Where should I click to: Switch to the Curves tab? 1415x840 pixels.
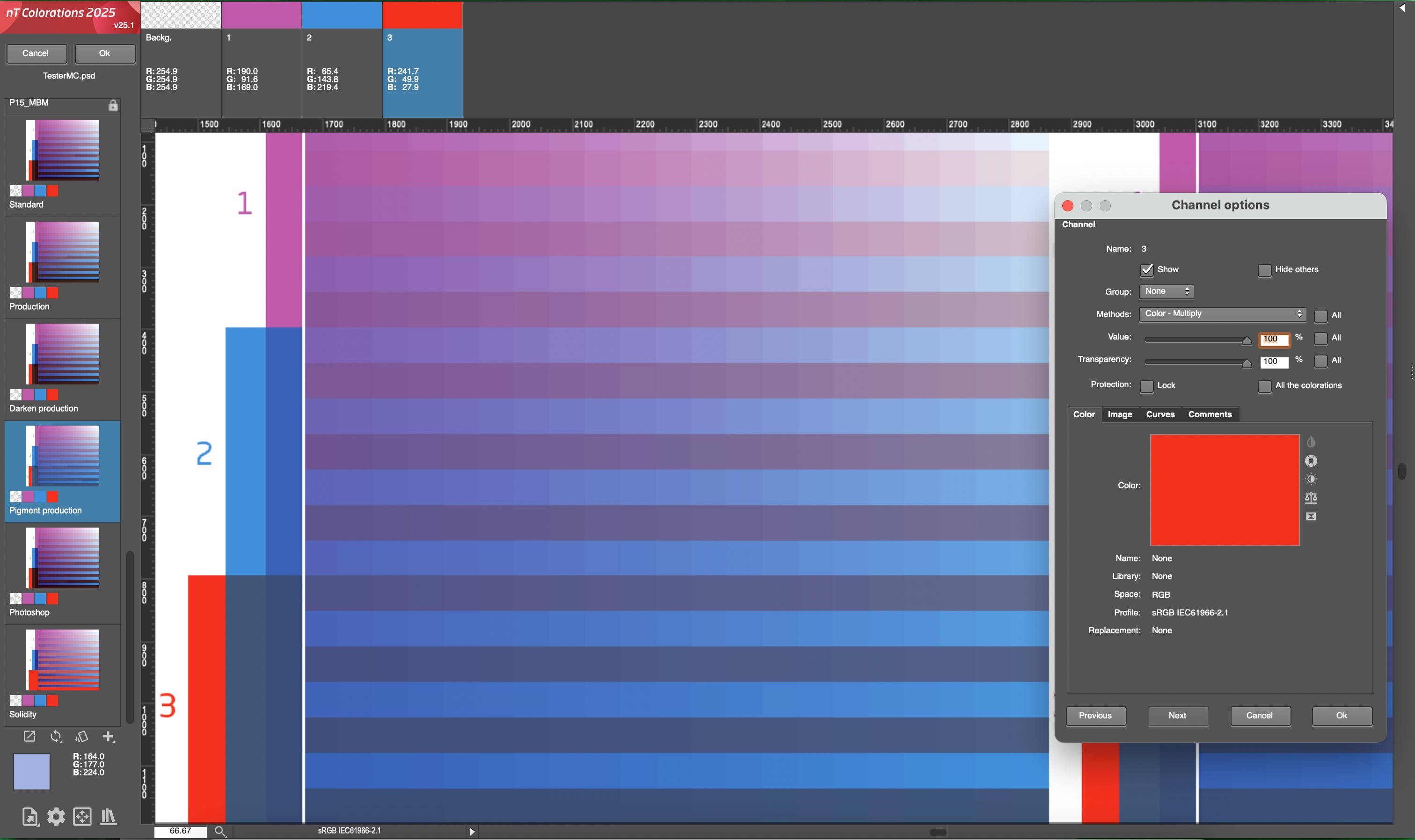coord(1160,414)
